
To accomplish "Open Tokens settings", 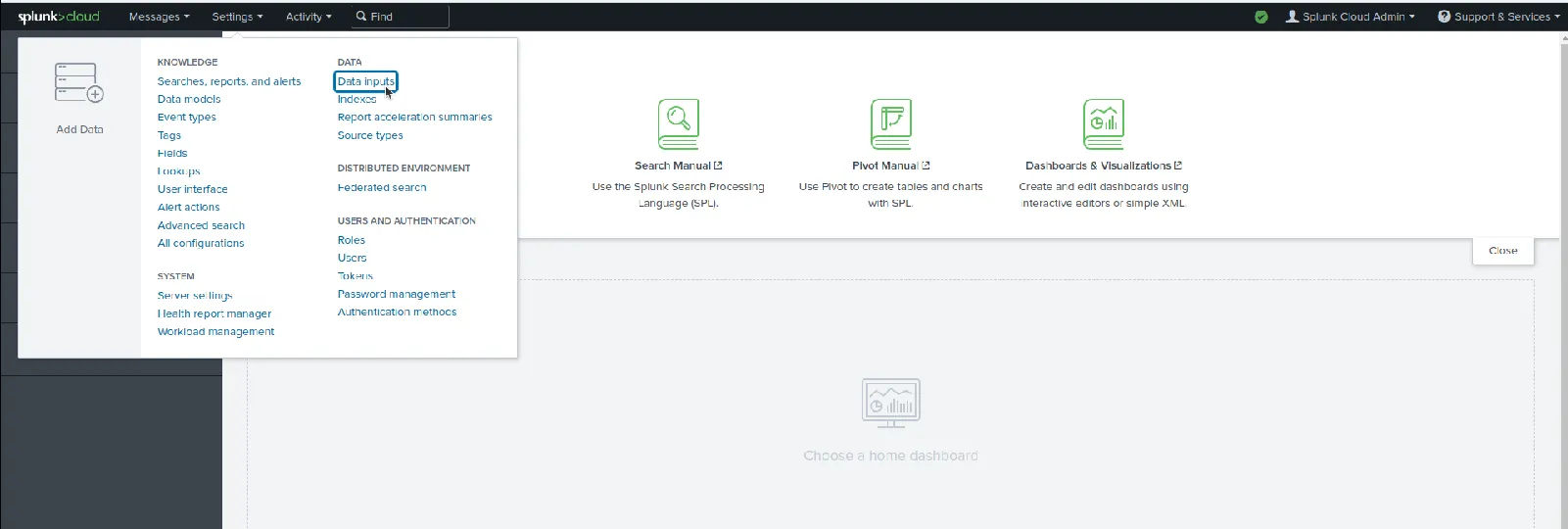I will click(356, 275).
